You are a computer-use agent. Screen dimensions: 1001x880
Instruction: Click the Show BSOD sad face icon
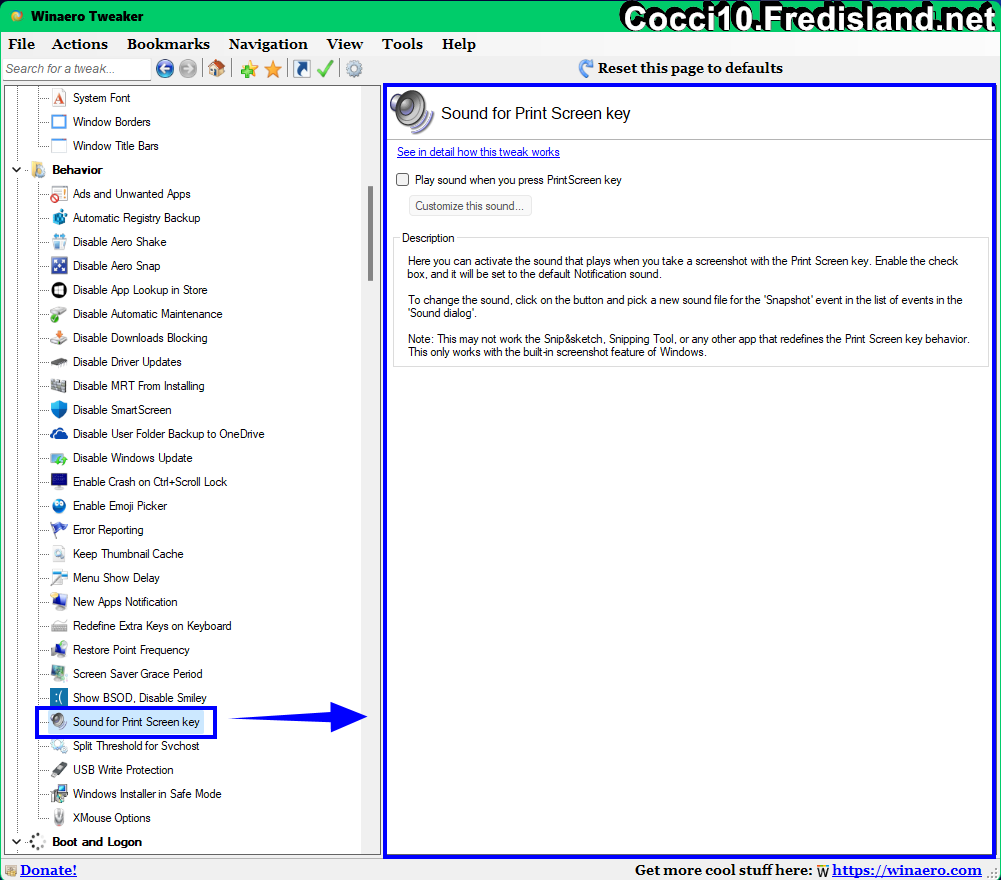tap(59, 698)
